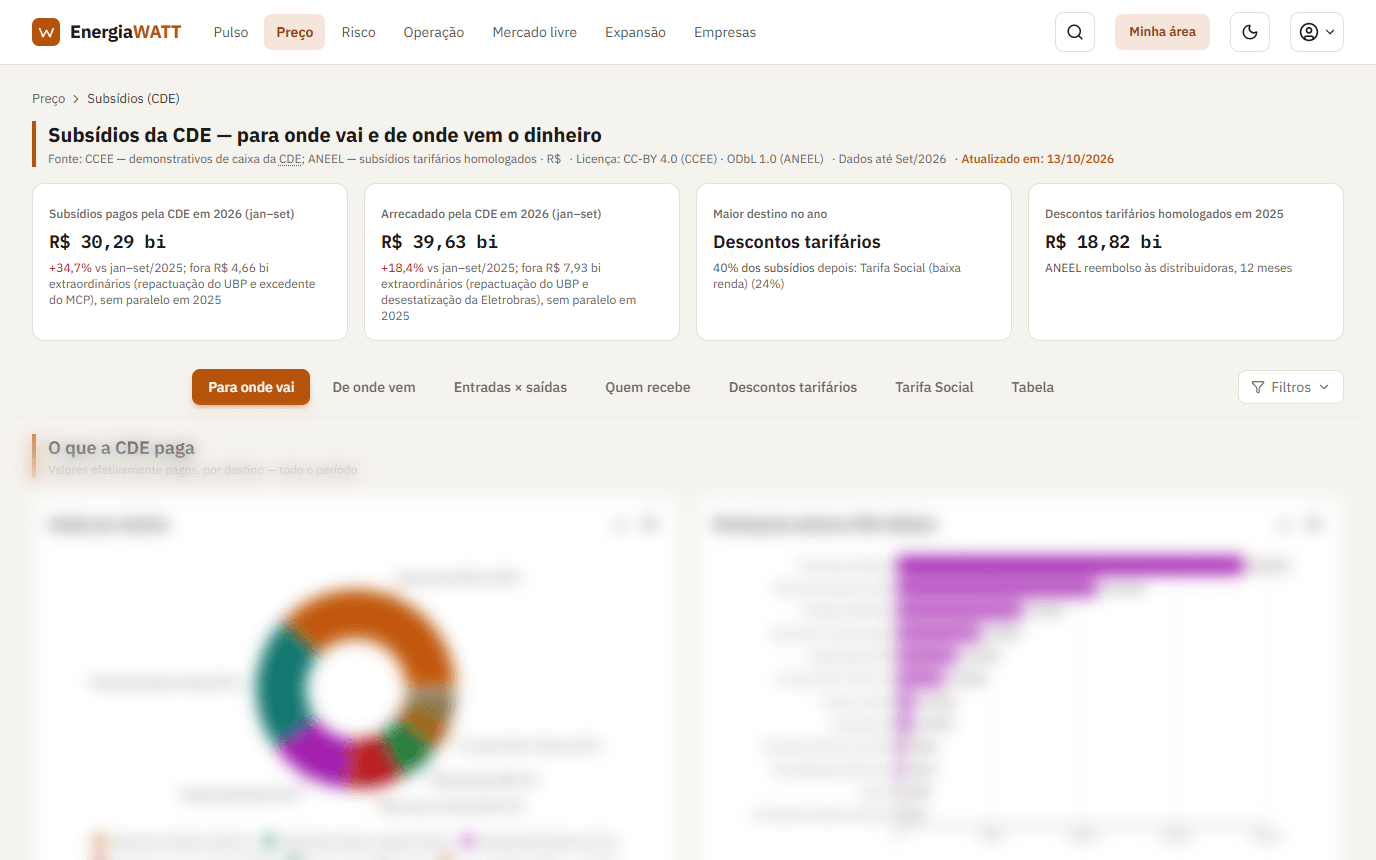1376x860 pixels.
Task: Click the R$ 39,63 bi value
Action: click(x=439, y=242)
